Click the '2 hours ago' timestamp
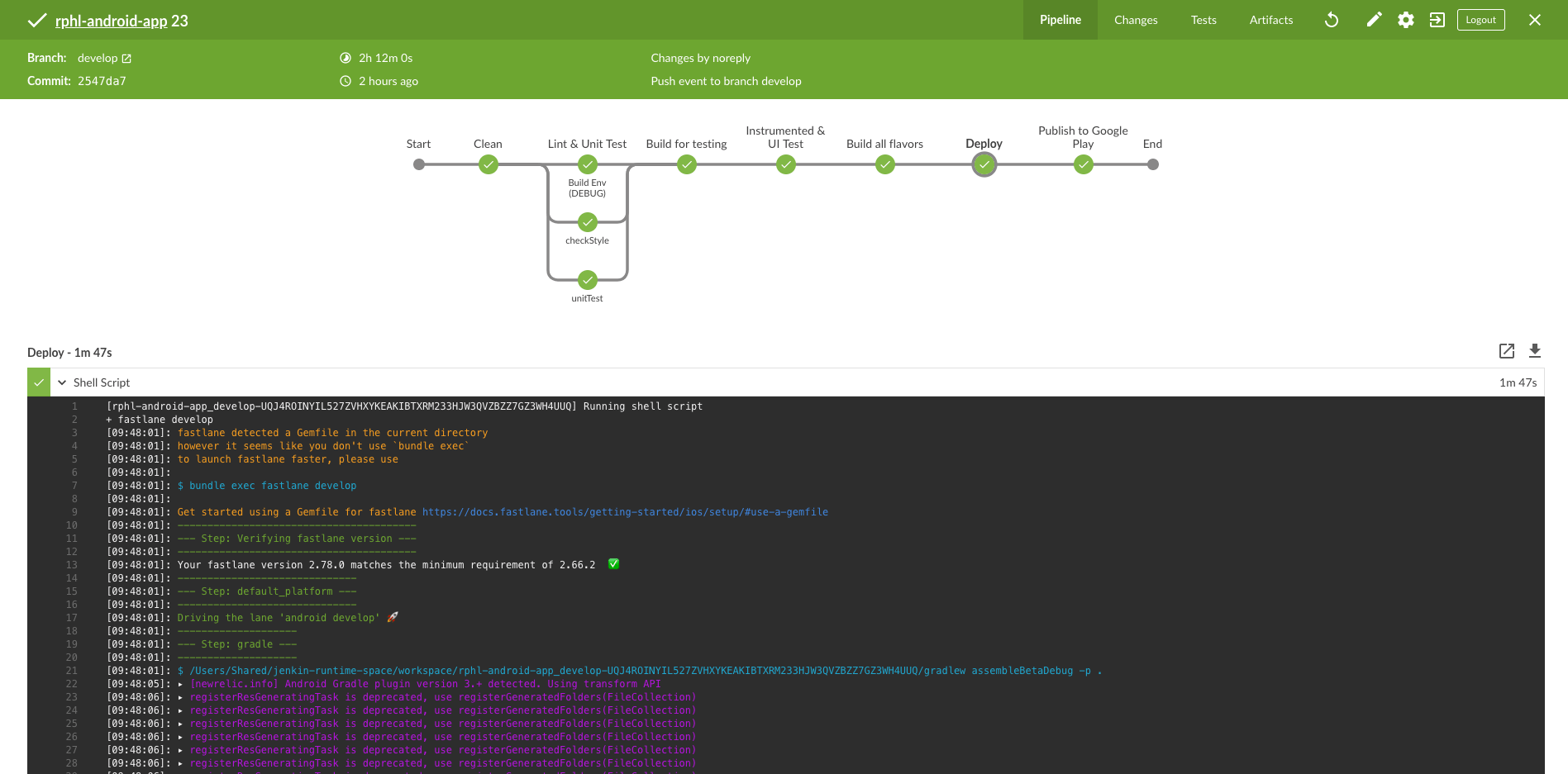The width and height of the screenshot is (1568, 774). click(388, 81)
